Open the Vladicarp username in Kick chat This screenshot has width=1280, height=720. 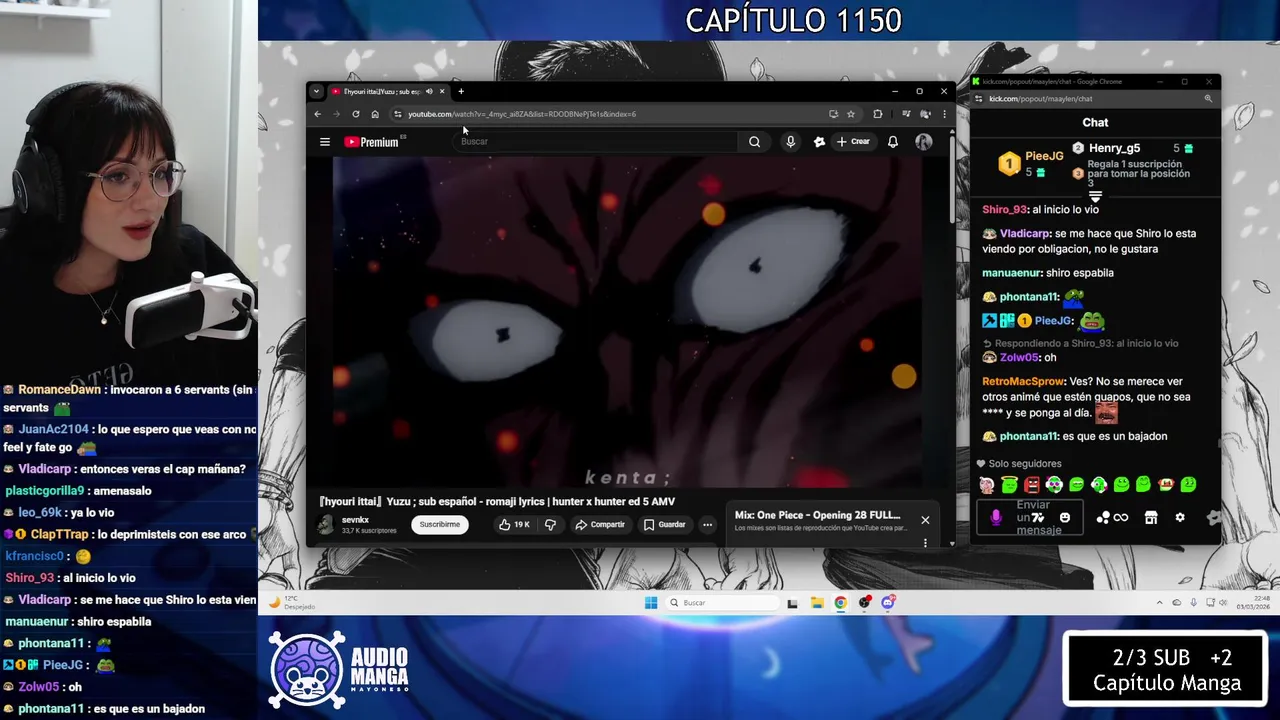[1025, 233]
